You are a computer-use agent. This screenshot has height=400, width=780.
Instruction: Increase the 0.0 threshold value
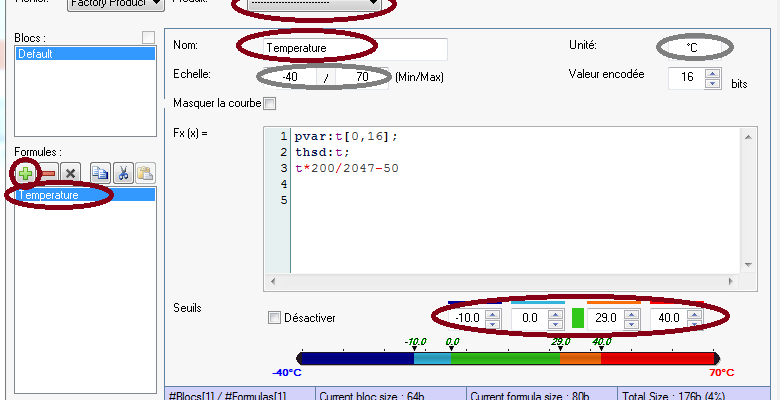click(x=556, y=314)
